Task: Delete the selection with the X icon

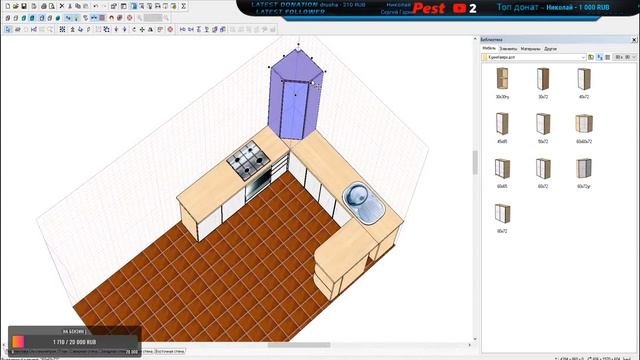Action: [62, 6]
